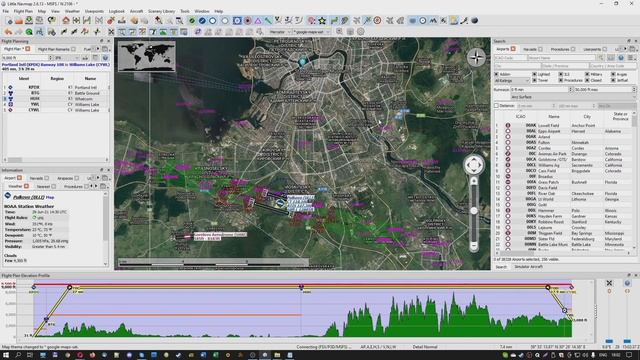Toggle the Tower checkbox

[534, 80]
